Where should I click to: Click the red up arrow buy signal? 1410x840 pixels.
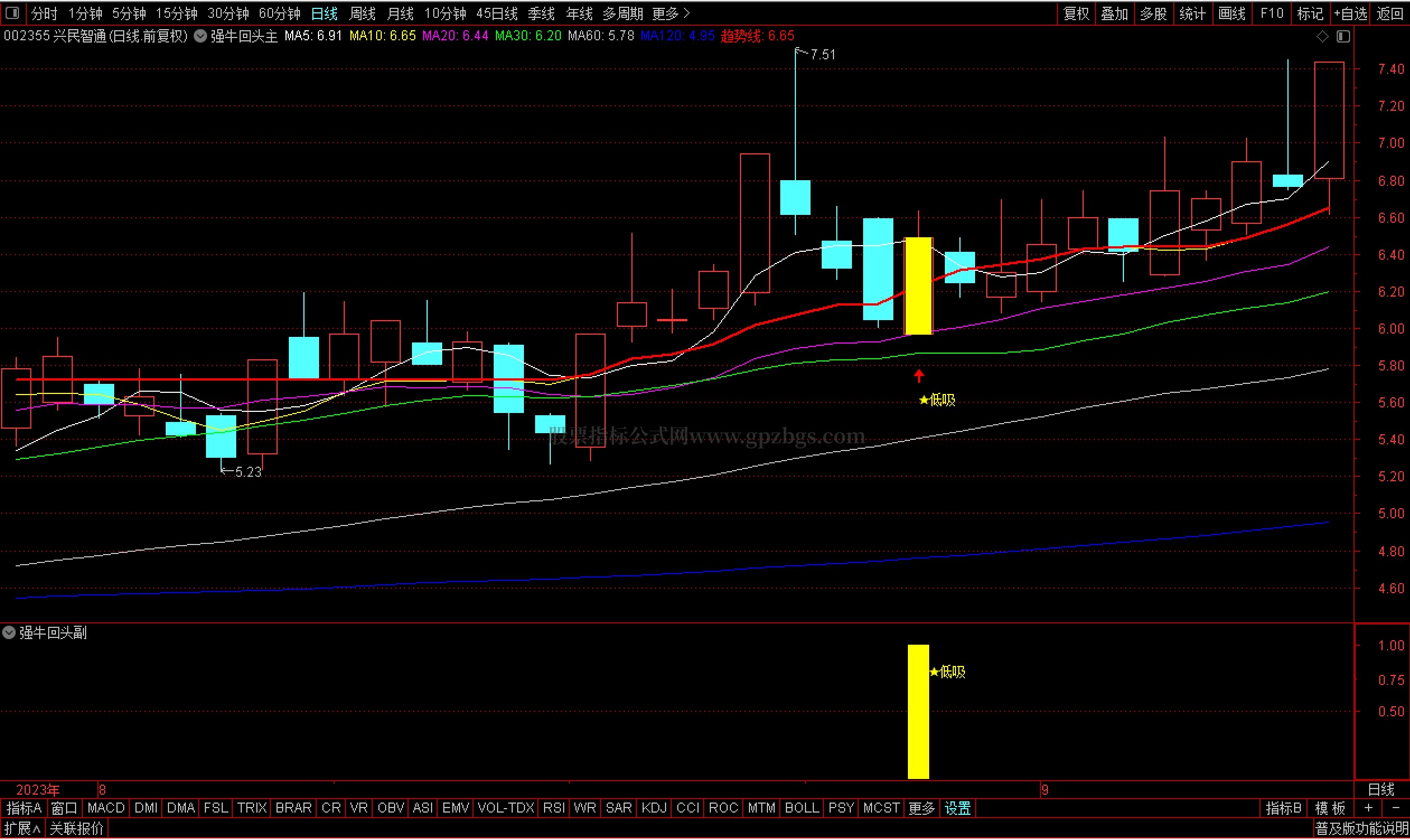[x=919, y=376]
